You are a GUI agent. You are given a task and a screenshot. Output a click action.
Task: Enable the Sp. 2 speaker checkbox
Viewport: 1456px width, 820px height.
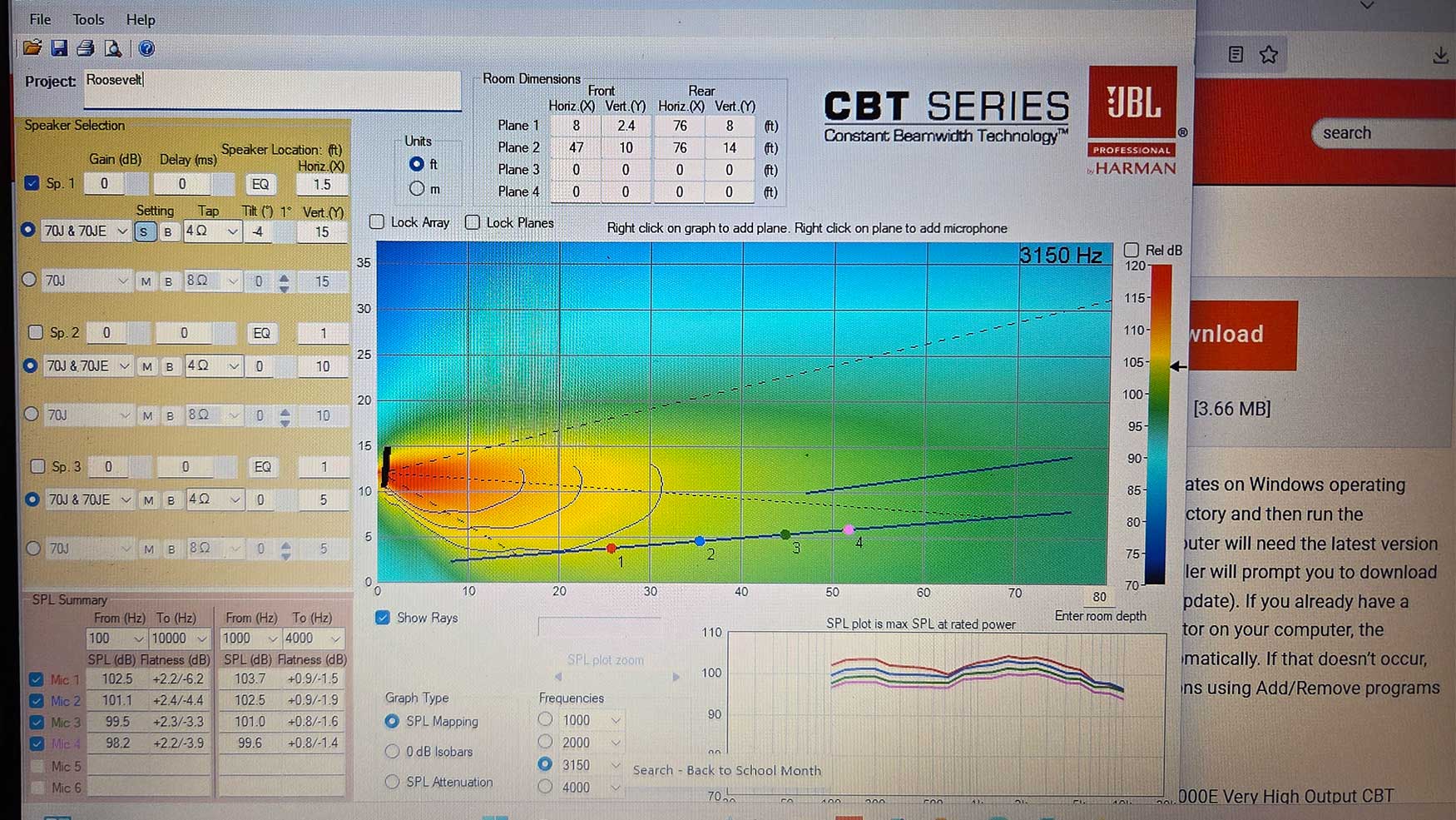(36, 332)
